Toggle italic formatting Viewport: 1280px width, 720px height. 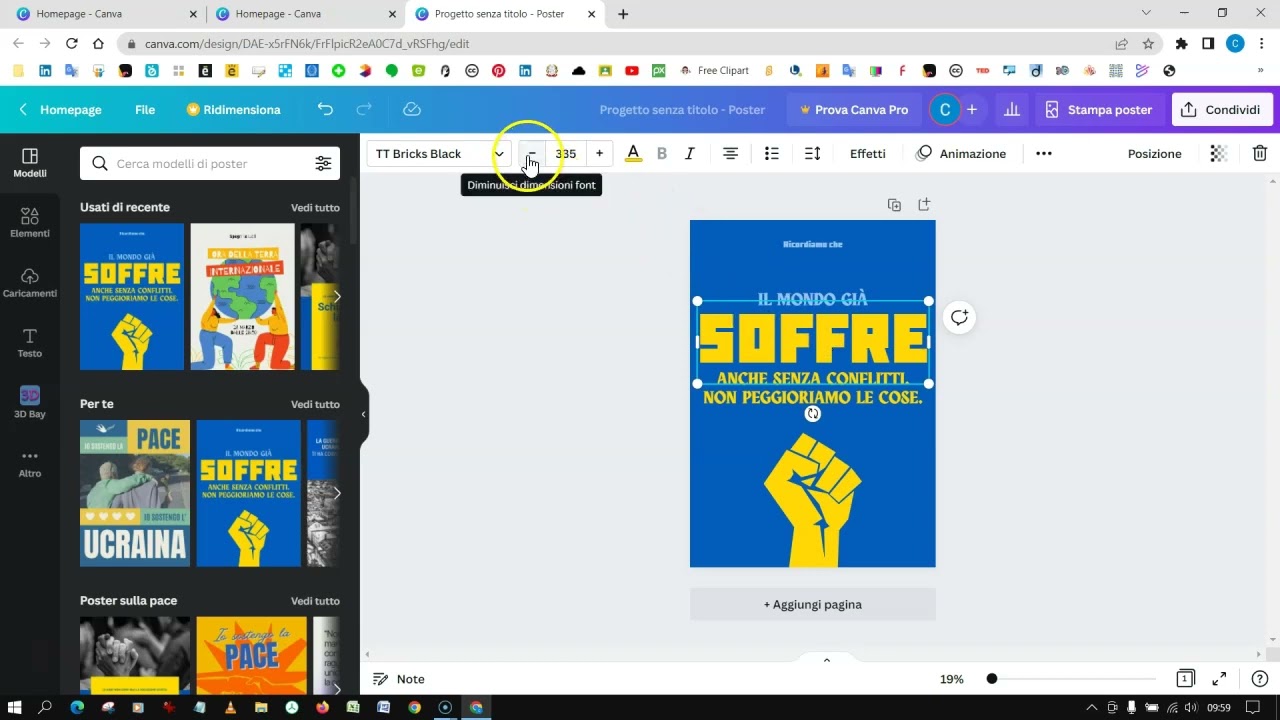tap(689, 153)
